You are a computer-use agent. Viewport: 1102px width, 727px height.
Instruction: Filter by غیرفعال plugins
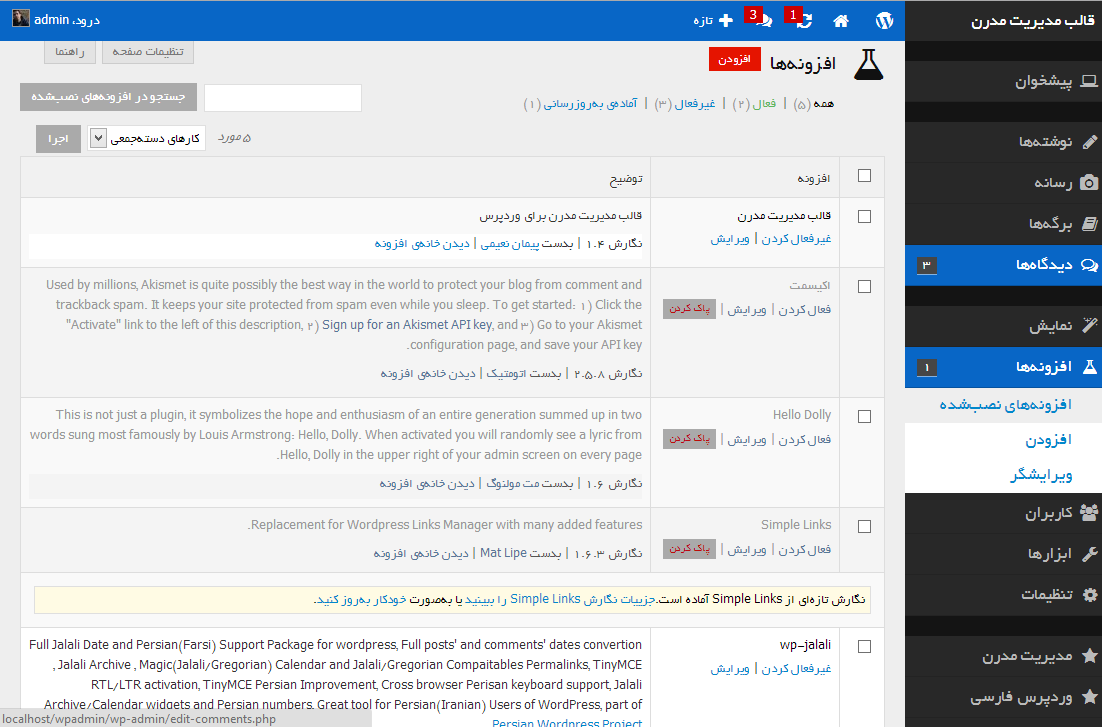[694, 104]
